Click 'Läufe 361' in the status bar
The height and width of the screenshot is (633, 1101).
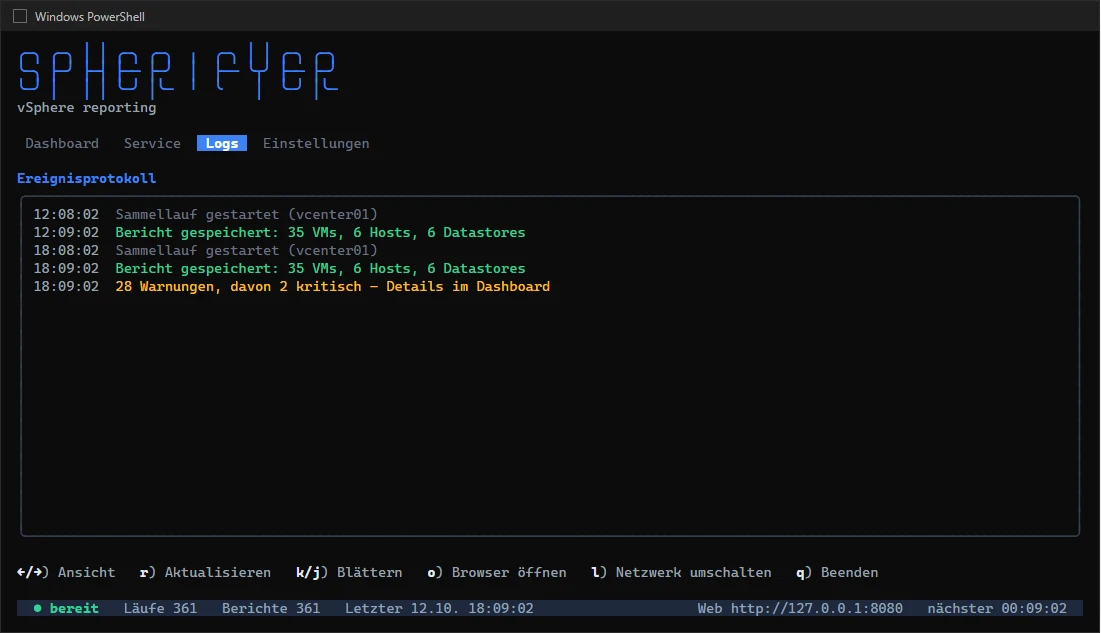click(x=160, y=608)
